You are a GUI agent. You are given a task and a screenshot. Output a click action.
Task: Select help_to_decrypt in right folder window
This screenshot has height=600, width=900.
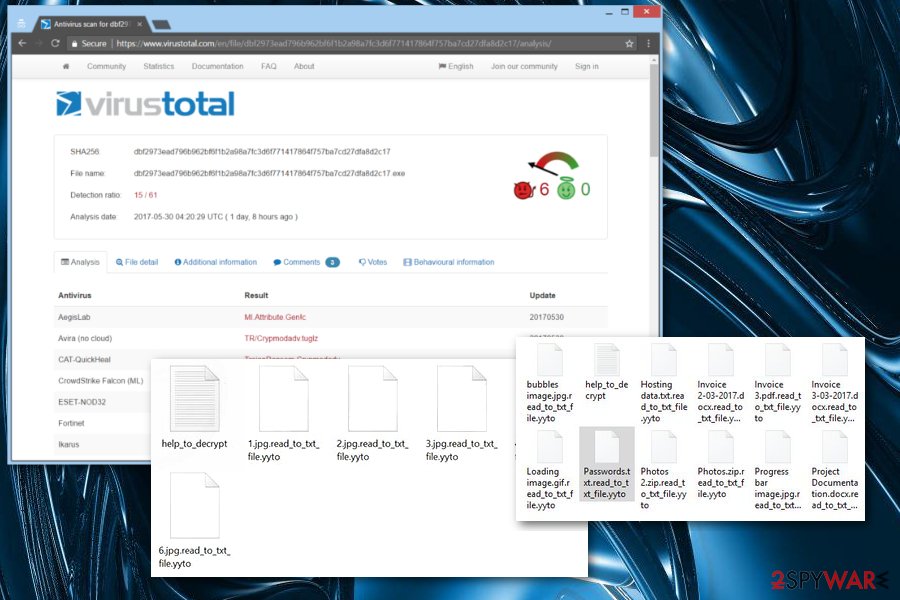(607, 372)
